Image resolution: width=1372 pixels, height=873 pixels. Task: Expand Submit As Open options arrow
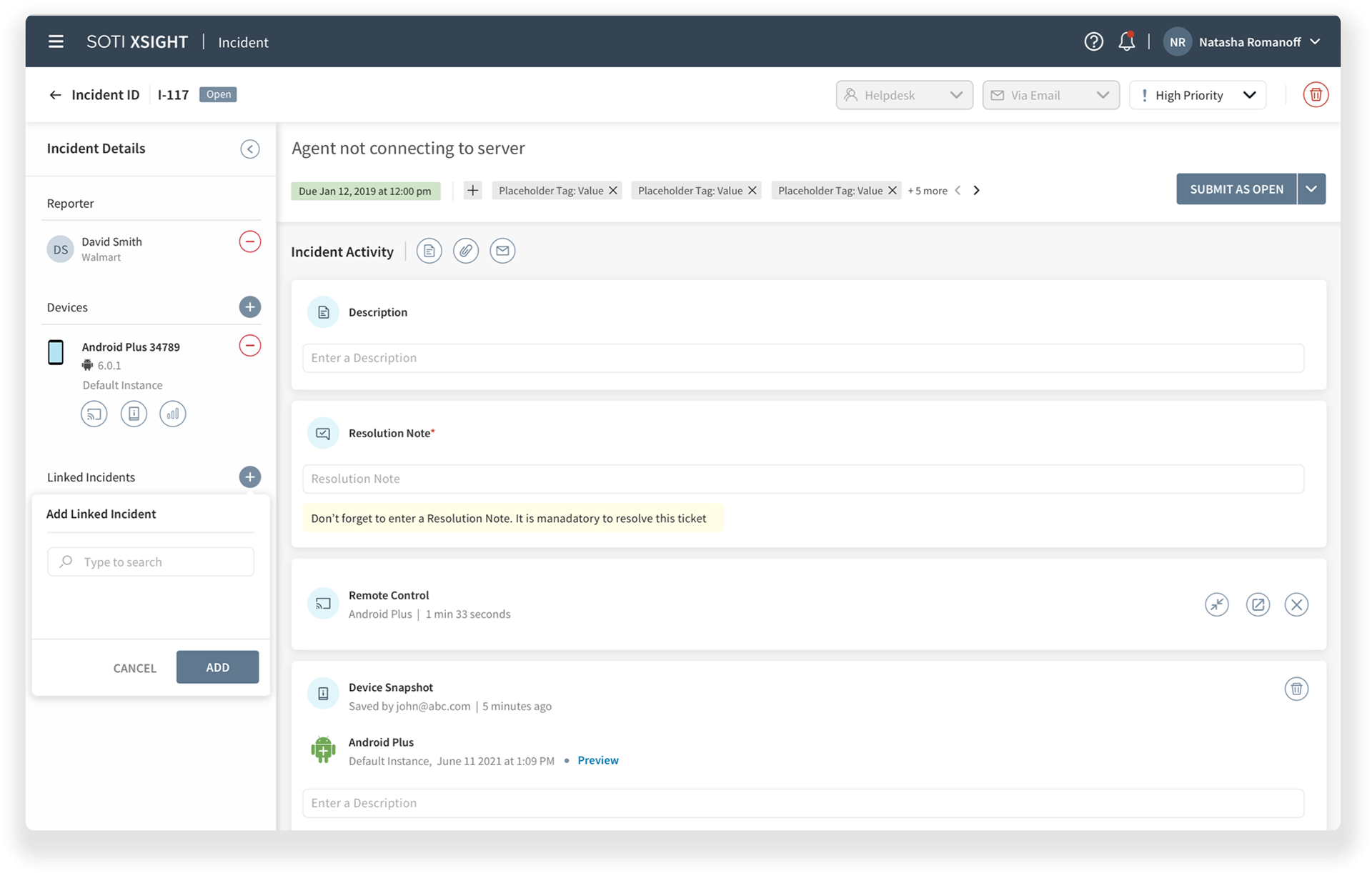click(1311, 189)
